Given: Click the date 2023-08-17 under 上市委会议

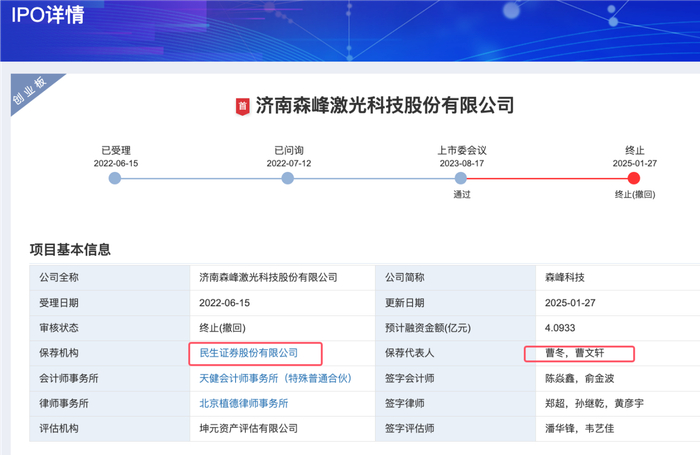Looking at the screenshot, I should click(x=462, y=163).
